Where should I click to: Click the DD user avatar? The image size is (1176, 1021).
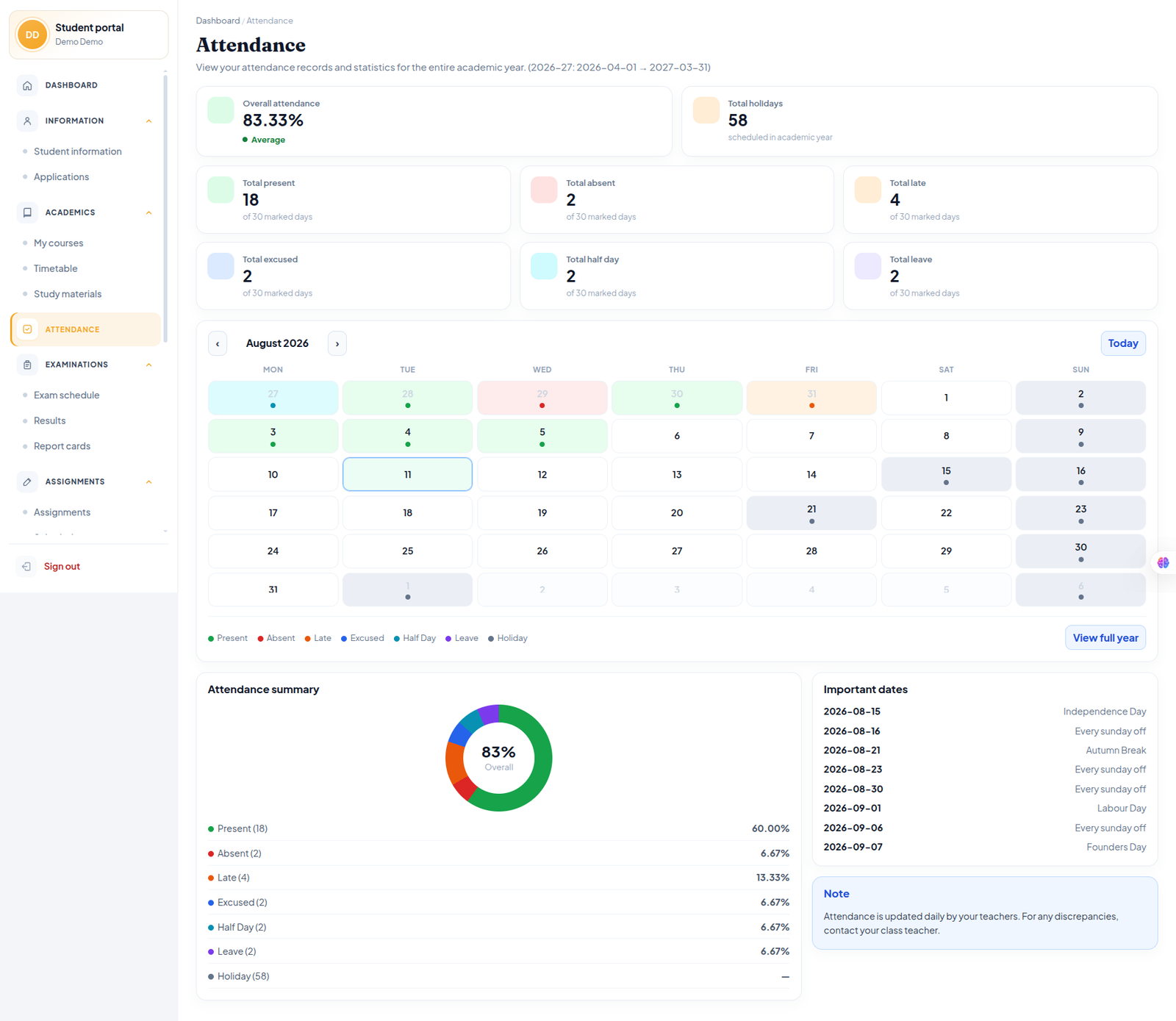click(32, 35)
